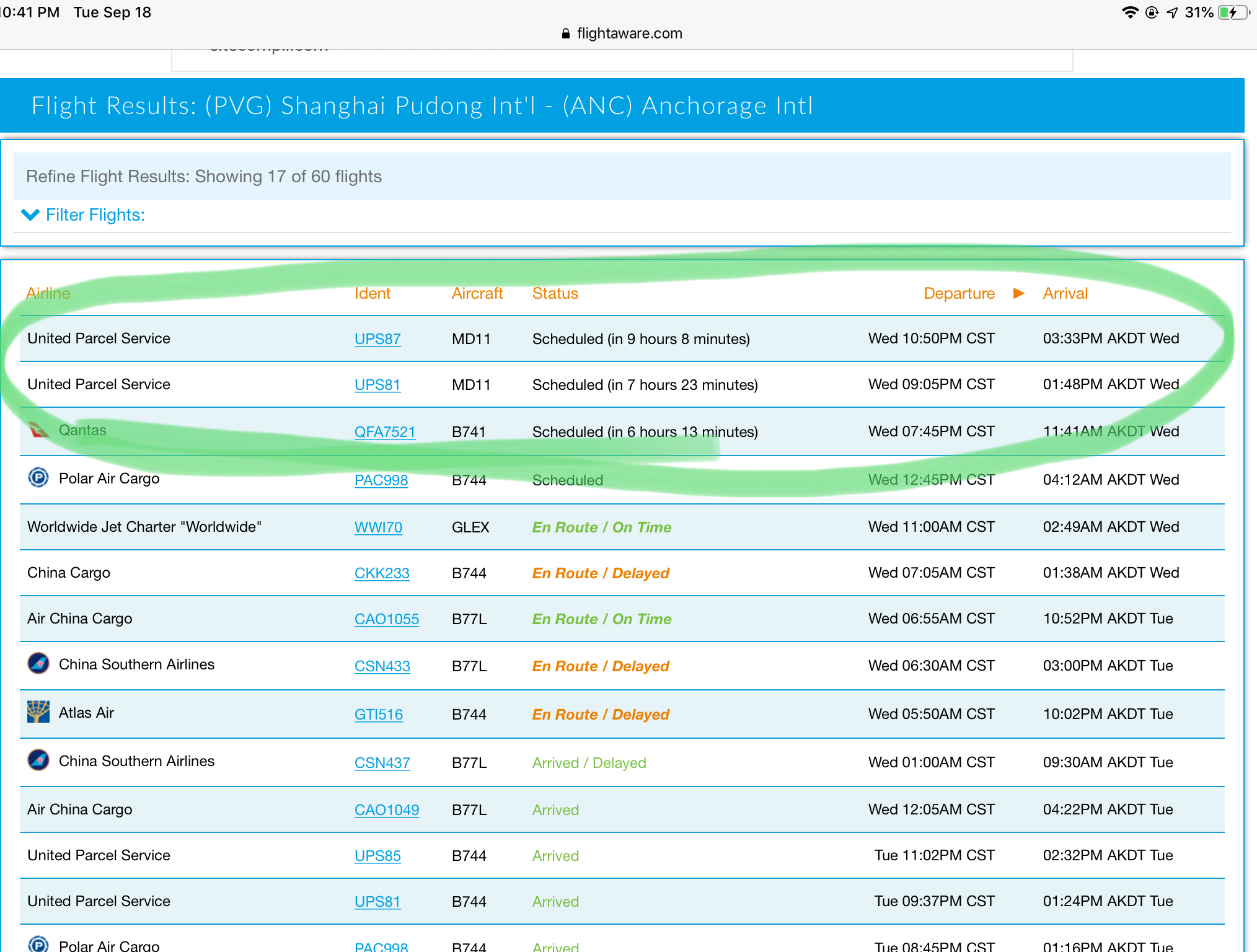Open flight CAO1055
The height and width of the screenshot is (952, 1257).
pyautogui.click(x=387, y=619)
